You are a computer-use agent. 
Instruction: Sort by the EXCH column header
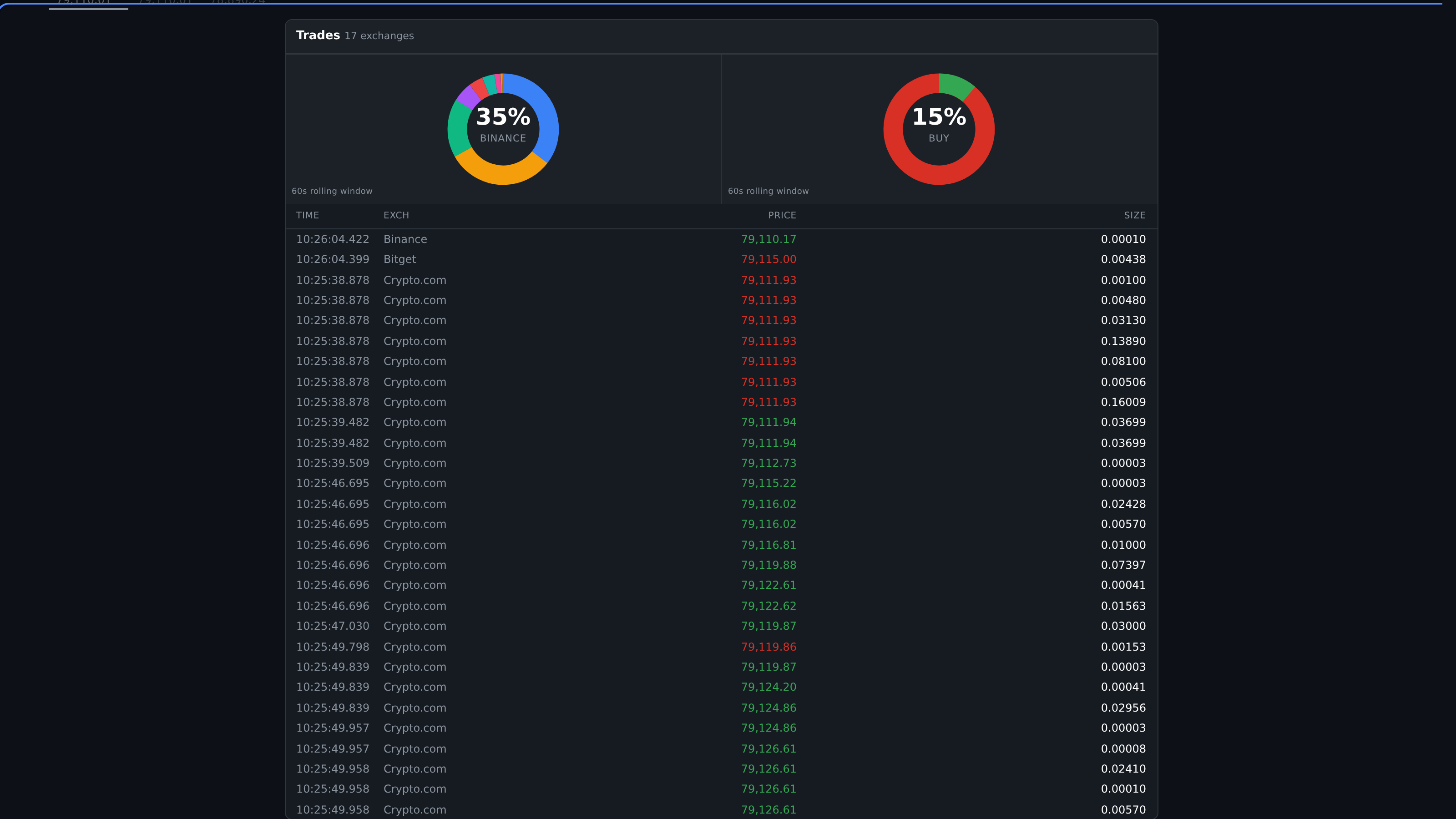396,215
